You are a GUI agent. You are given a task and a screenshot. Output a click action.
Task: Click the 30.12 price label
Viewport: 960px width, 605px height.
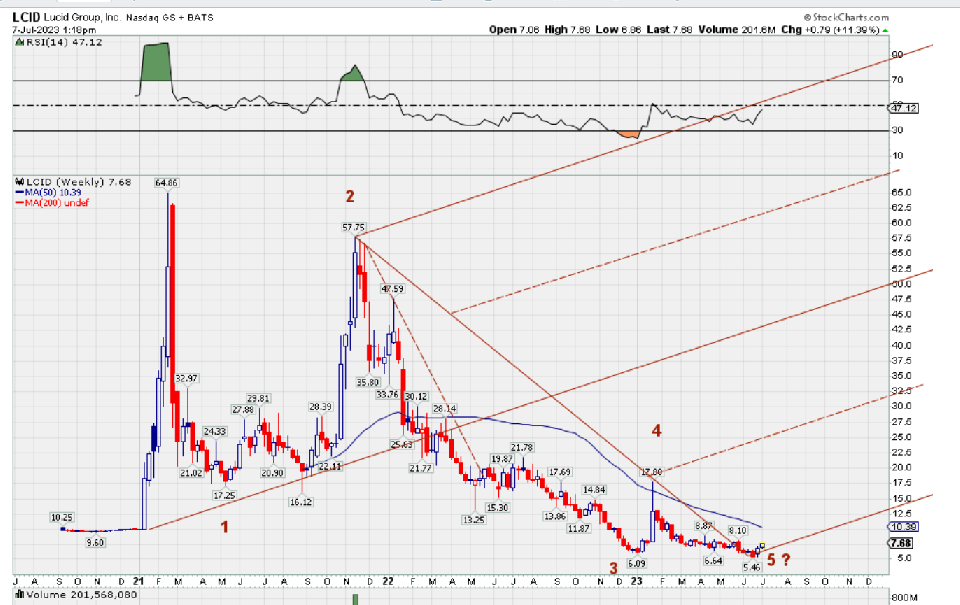pos(416,397)
